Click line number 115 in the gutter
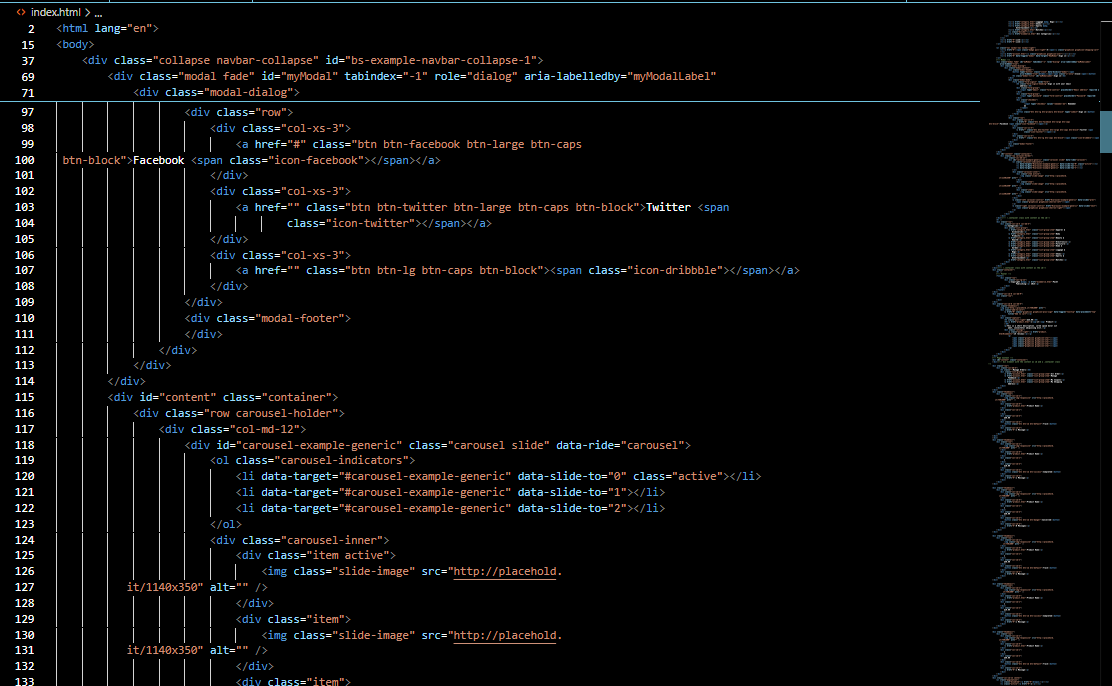 click(24, 397)
